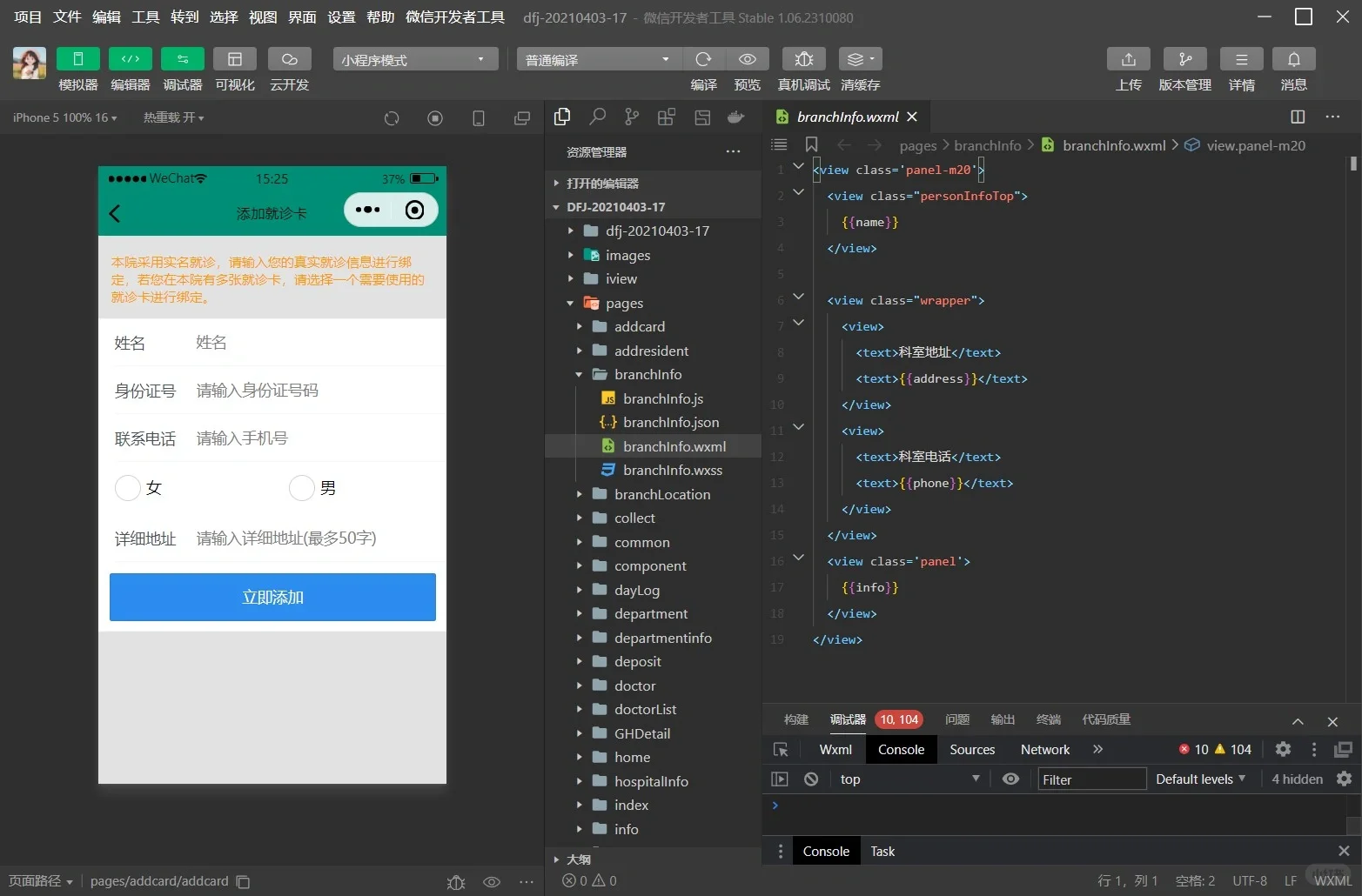Click the 立即添加 button
Screen dimensions: 1362x896
click(272, 597)
